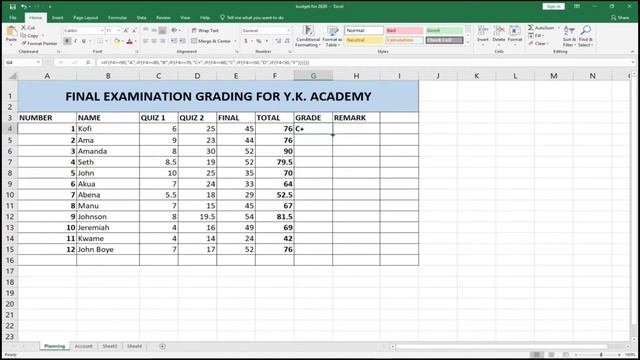Screen dimensions: 640x360
Task: Click in the formula bar
Action: [365, 62]
